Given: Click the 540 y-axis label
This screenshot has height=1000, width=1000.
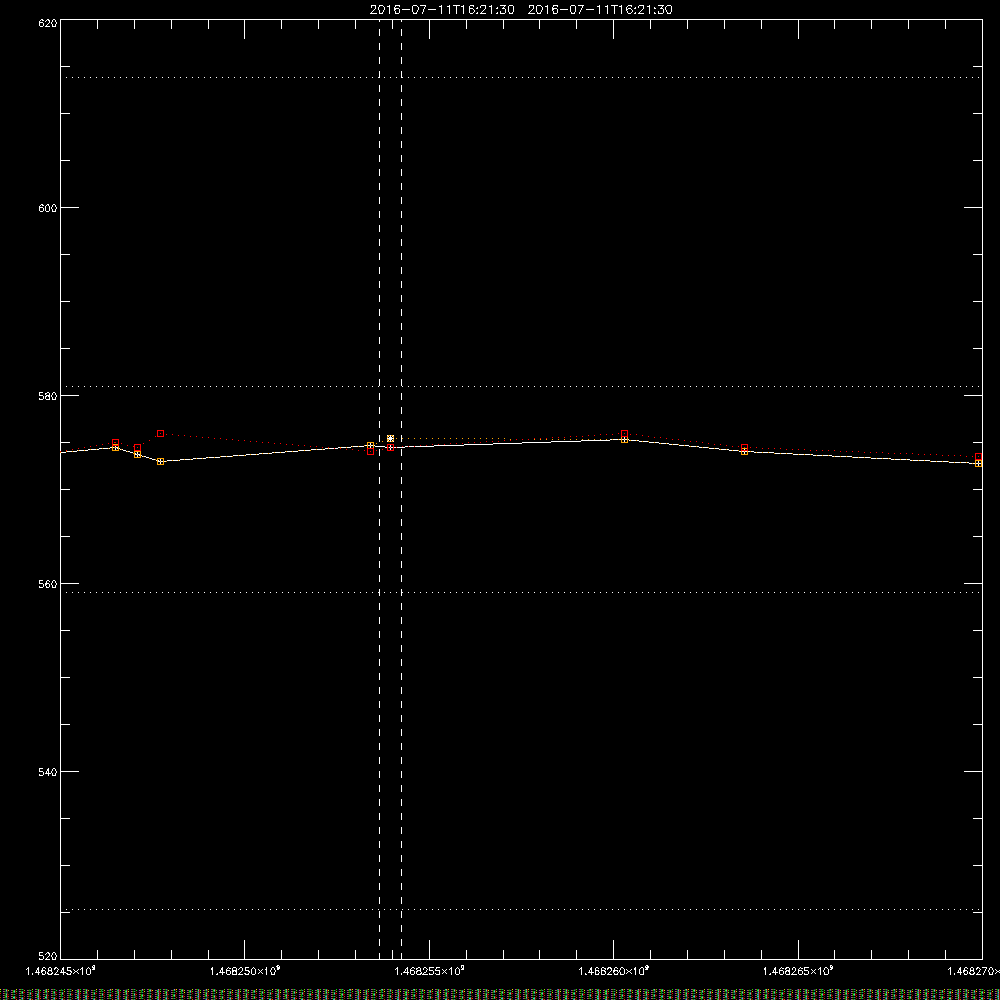Looking at the screenshot, I should tap(48, 772).
